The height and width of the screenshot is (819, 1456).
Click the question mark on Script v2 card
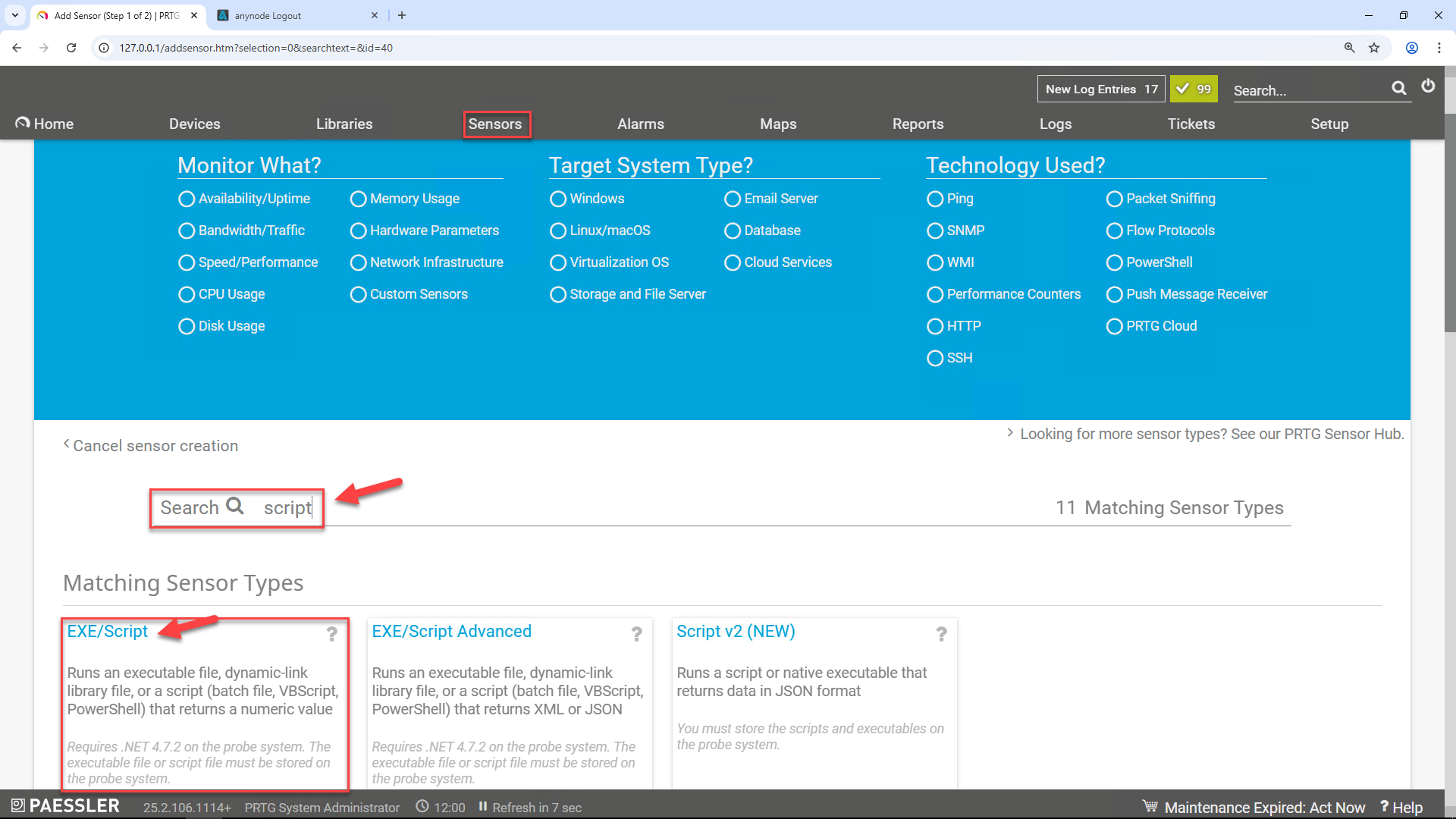(942, 634)
